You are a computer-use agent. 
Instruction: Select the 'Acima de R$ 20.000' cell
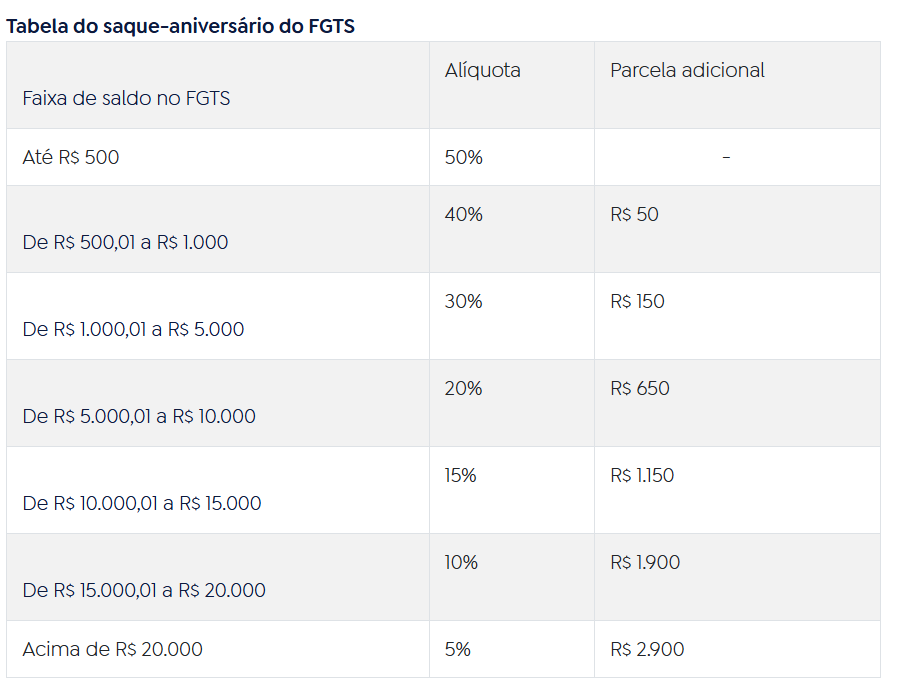(x=112, y=649)
